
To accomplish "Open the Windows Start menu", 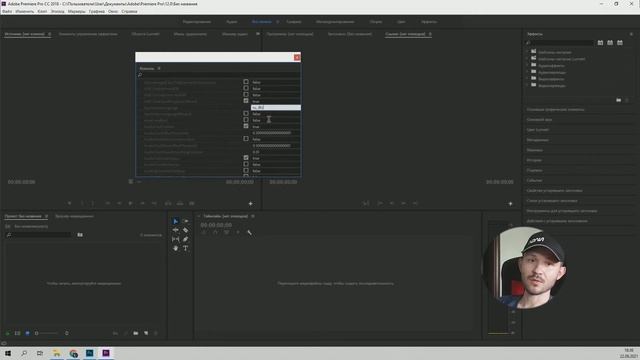I will (7, 353).
